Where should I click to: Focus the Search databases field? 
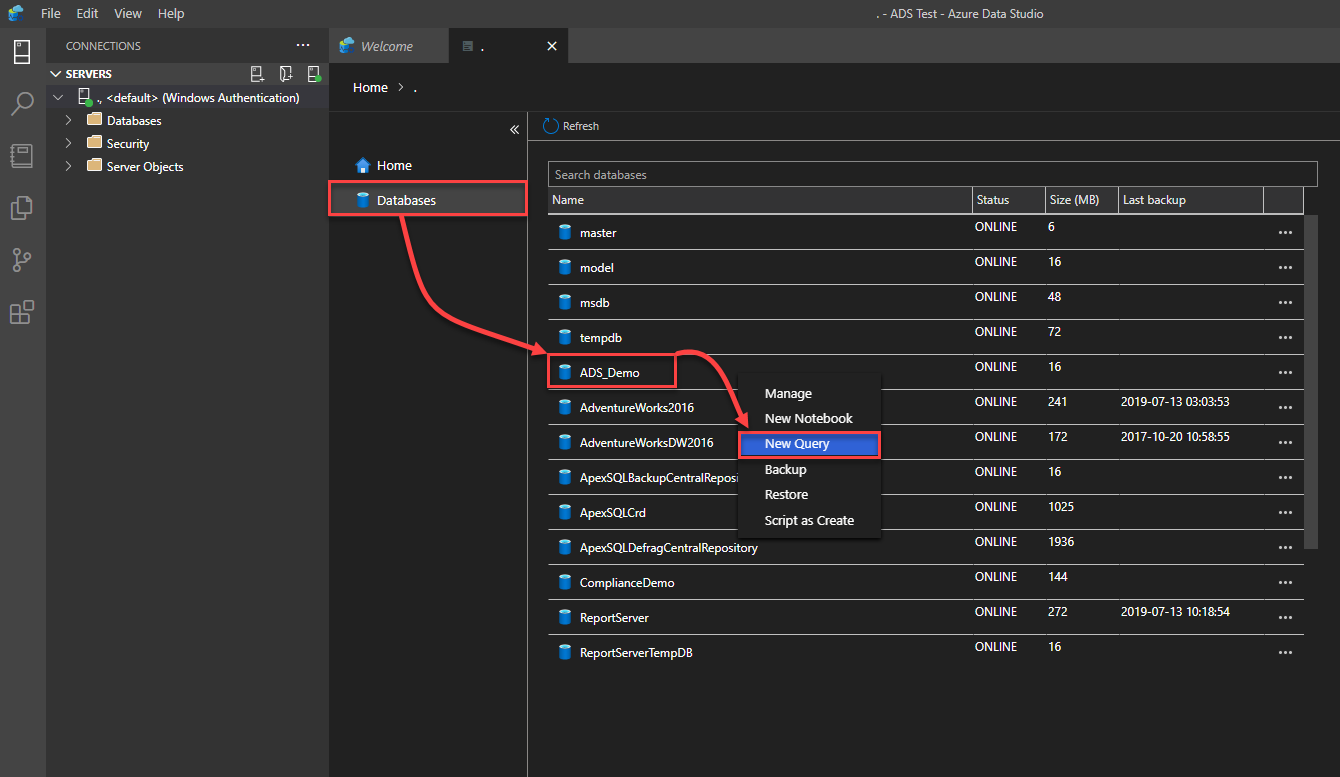click(932, 175)
